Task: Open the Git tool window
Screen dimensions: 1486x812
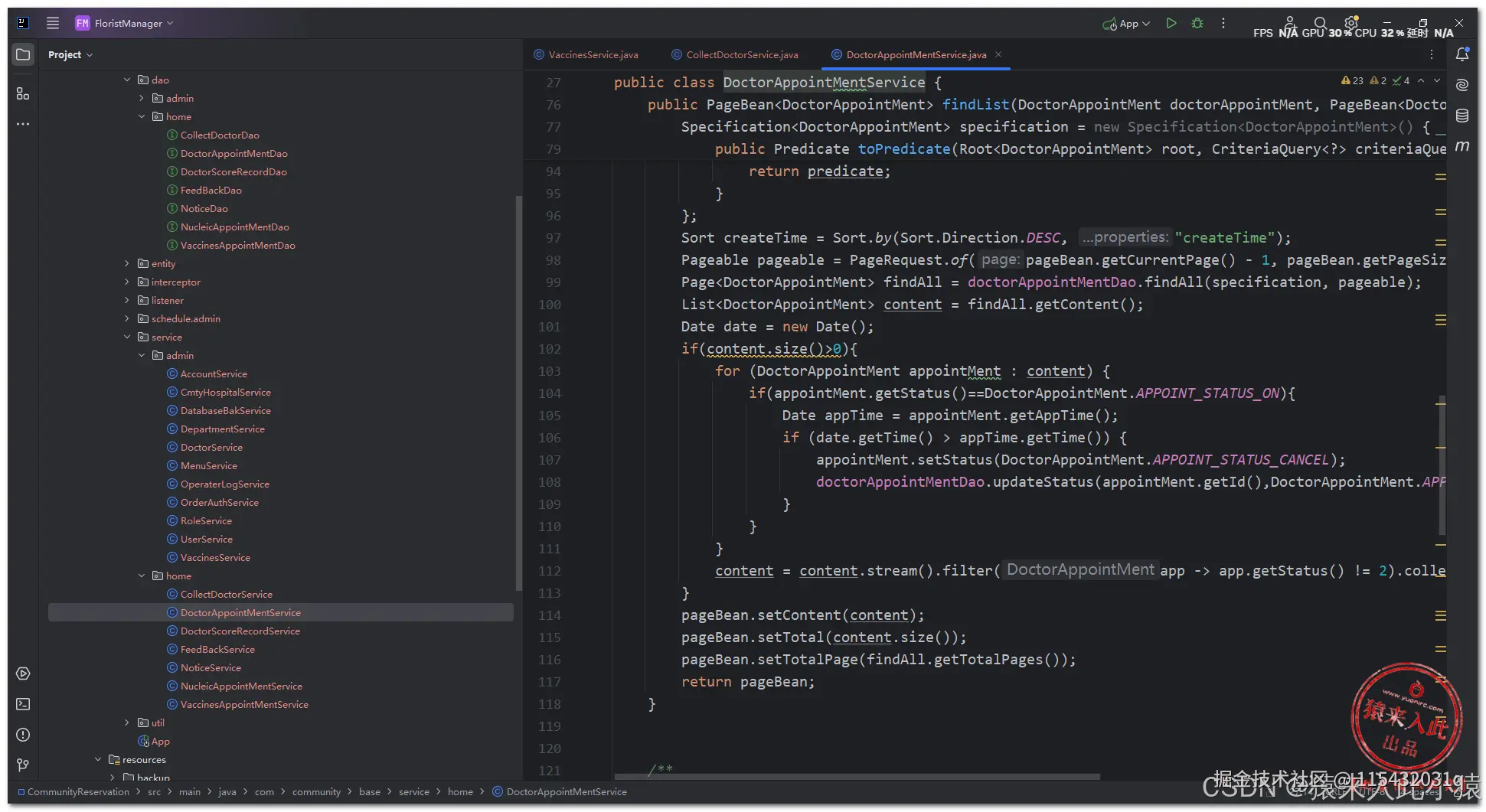Action: pos(23,765)
